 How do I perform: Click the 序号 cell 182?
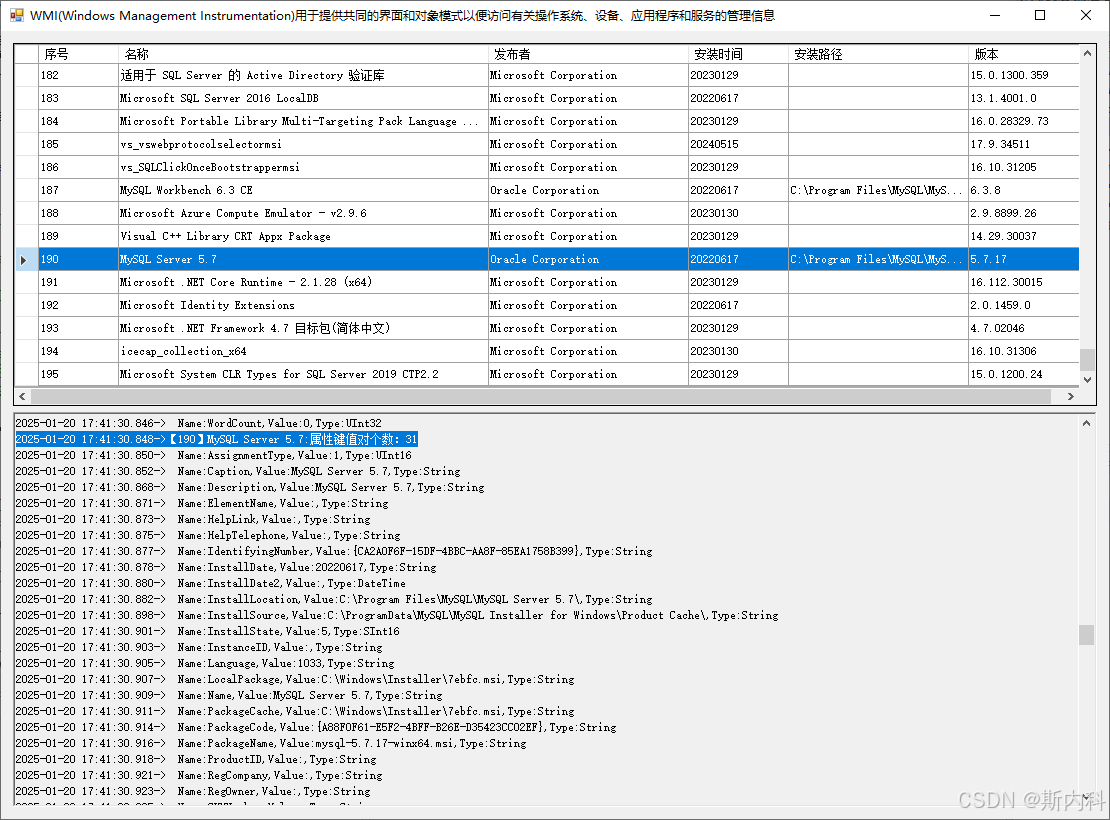coord(79,75)
